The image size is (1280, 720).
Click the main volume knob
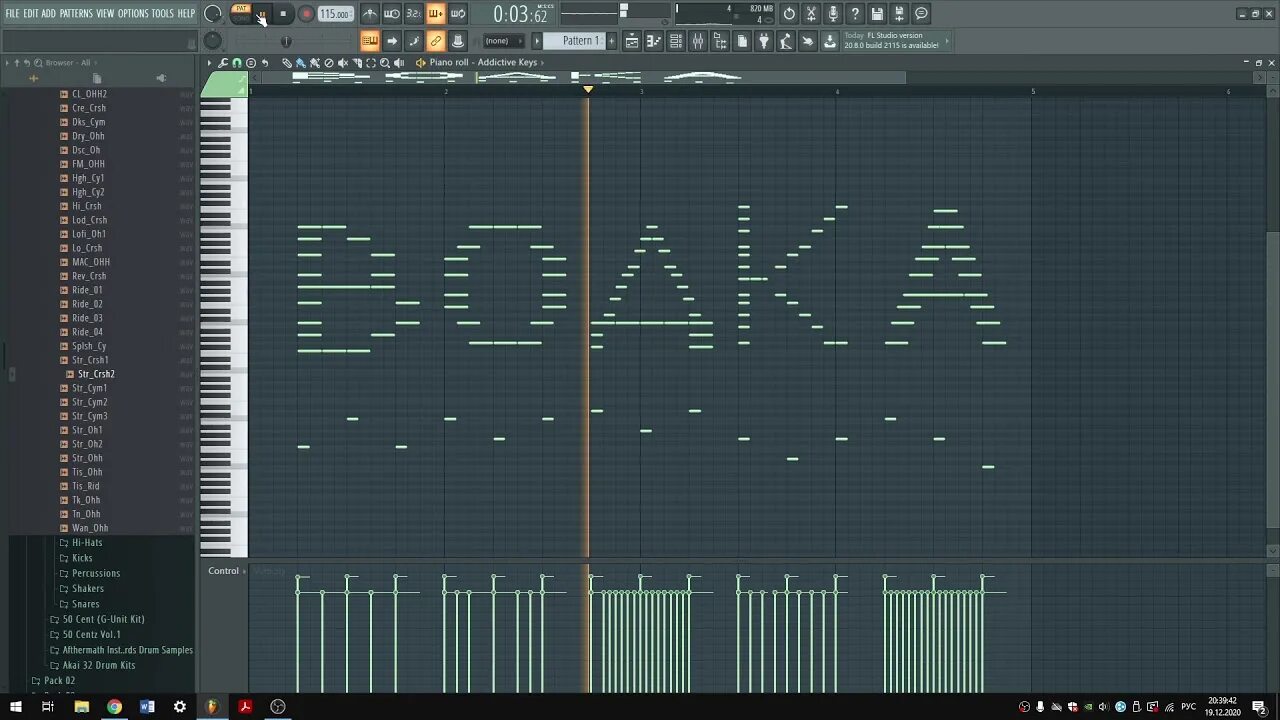[x=213, y=13]
